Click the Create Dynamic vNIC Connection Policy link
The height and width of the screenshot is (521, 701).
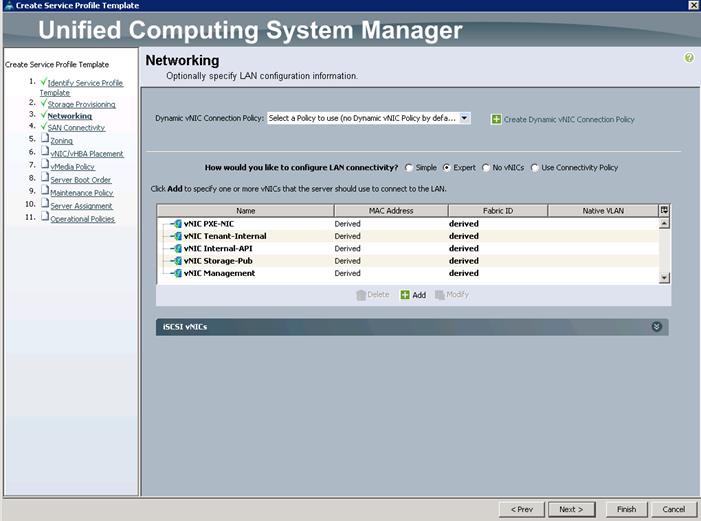click(569, 119)
